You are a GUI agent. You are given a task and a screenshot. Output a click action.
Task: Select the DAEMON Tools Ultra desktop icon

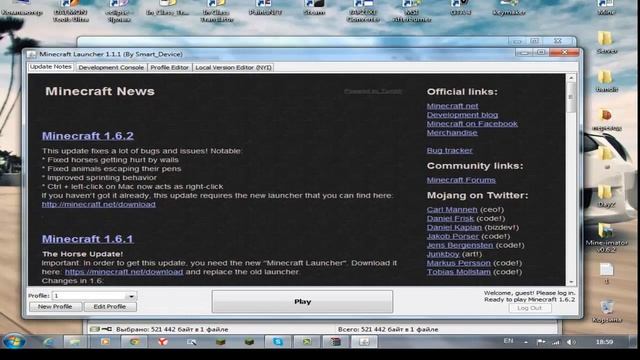[x=70, y=11]
